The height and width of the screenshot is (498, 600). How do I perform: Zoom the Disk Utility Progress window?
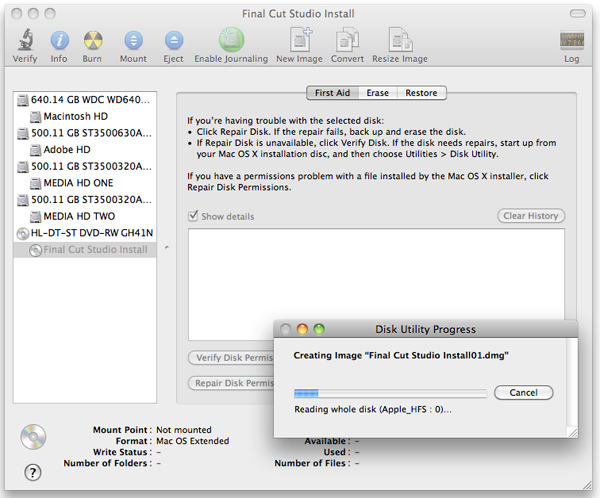pyautogui.click(x=319, y=329)
